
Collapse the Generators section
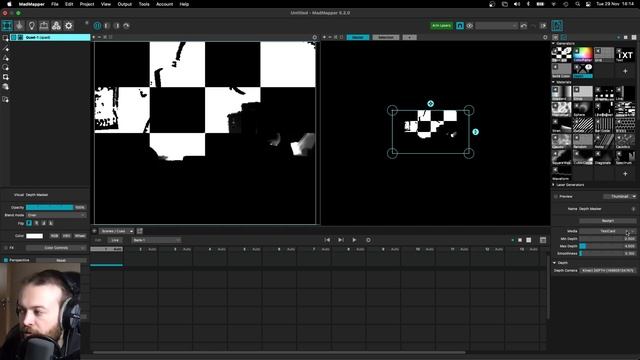(x=554, y=43)
